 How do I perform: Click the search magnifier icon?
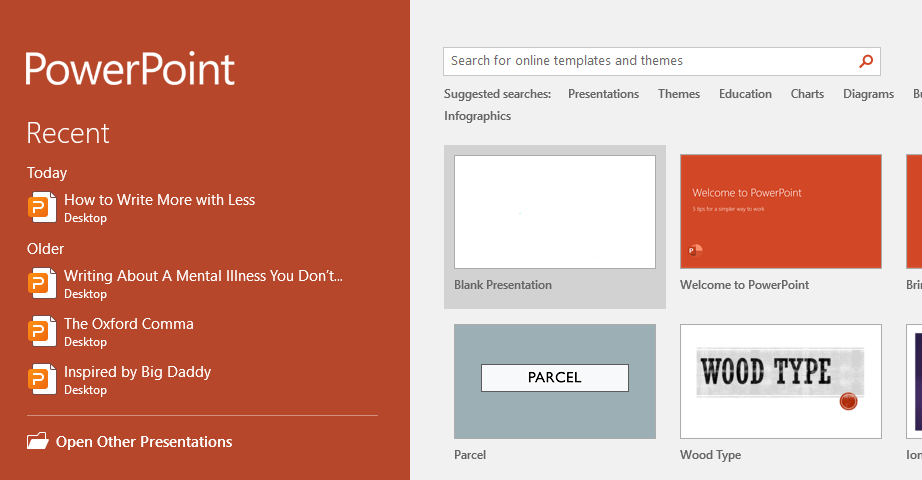point(866,61)
